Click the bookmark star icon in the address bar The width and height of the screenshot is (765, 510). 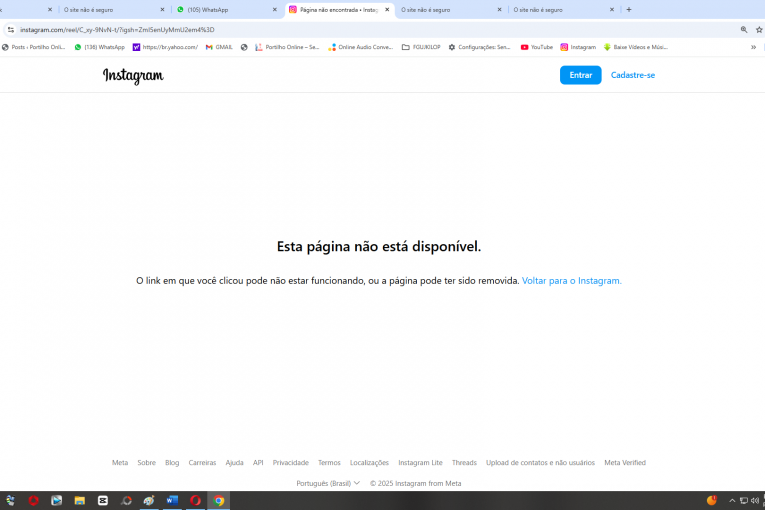pyautogui.click(x=758, y=30)
